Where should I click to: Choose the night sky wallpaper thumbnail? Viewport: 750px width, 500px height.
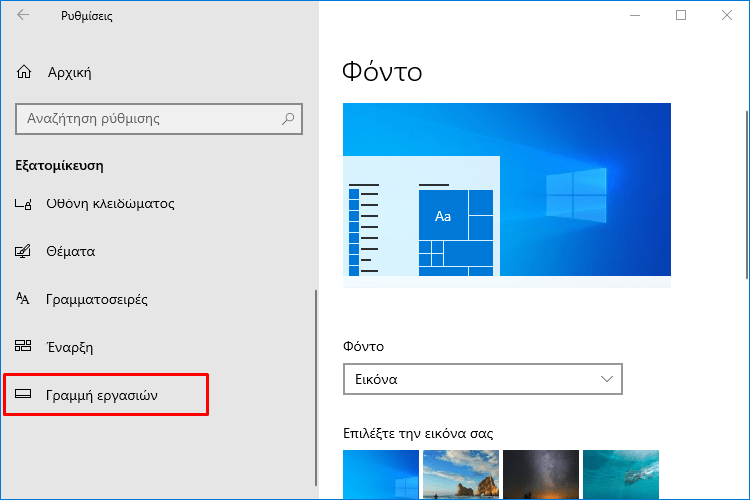[x=541, y=475]
